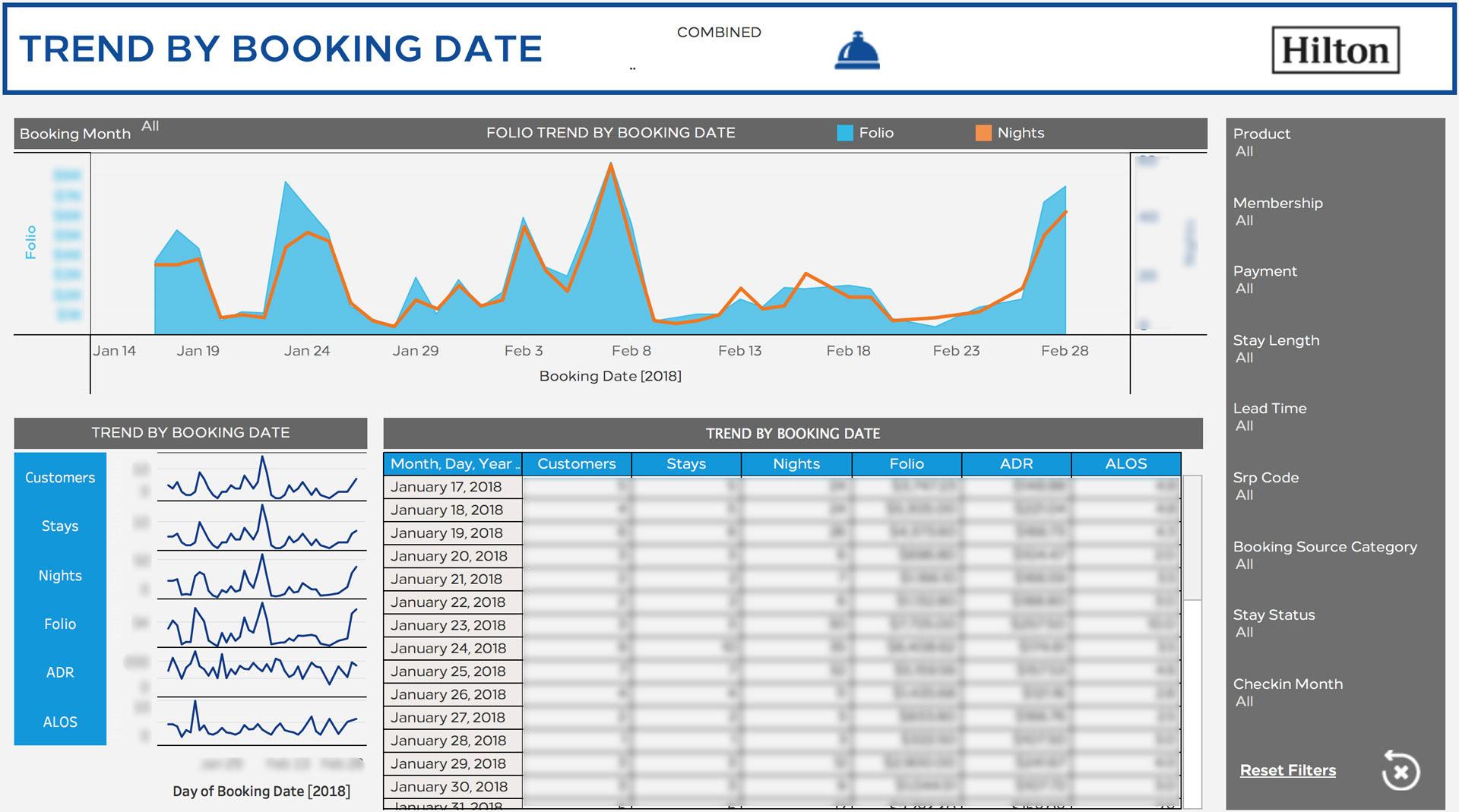Select the Folio metric tile
The height and width of the screenshot is (812, 1459).
click(60, 624)
